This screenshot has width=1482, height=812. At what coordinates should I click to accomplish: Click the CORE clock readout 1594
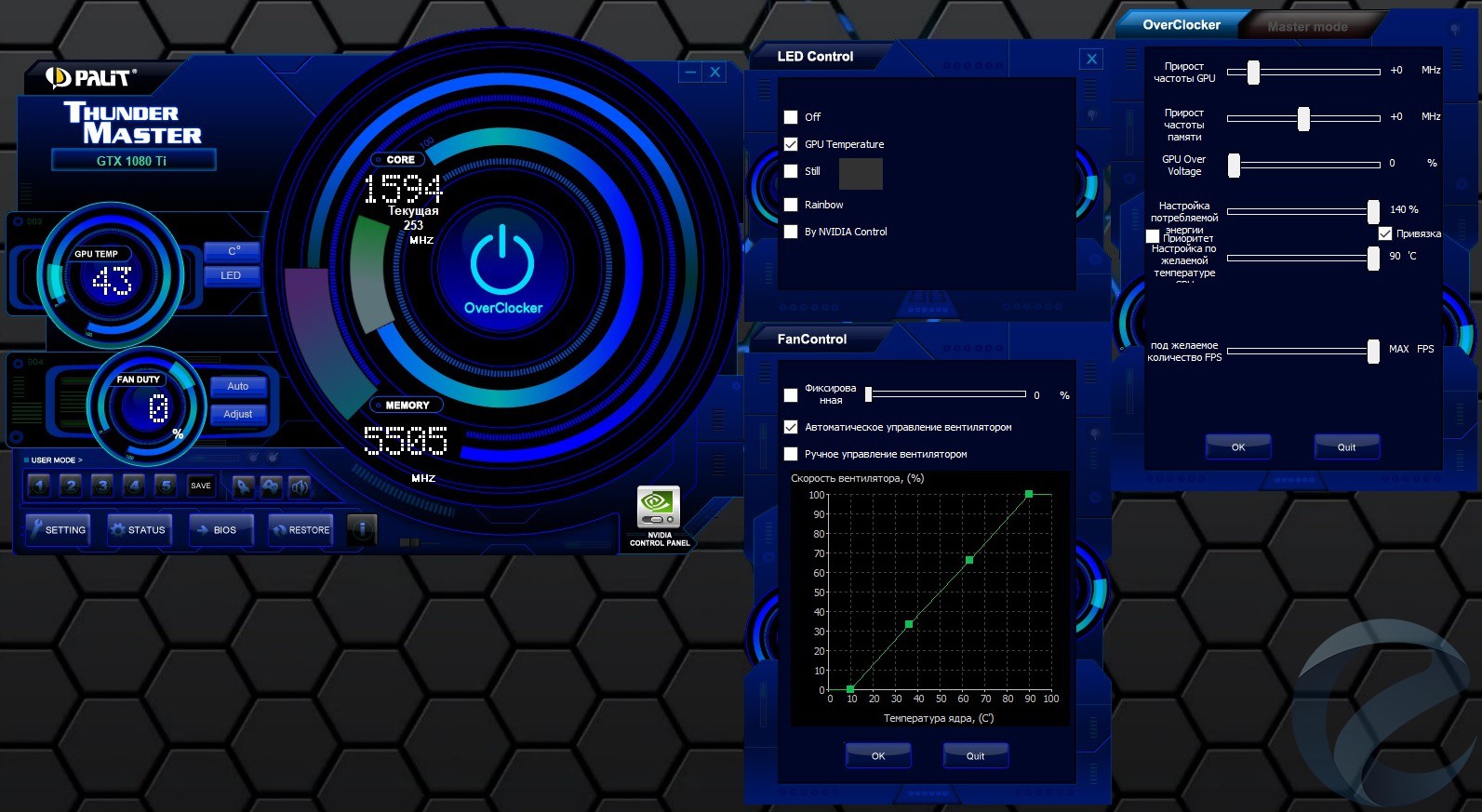[x=403, y=189]
